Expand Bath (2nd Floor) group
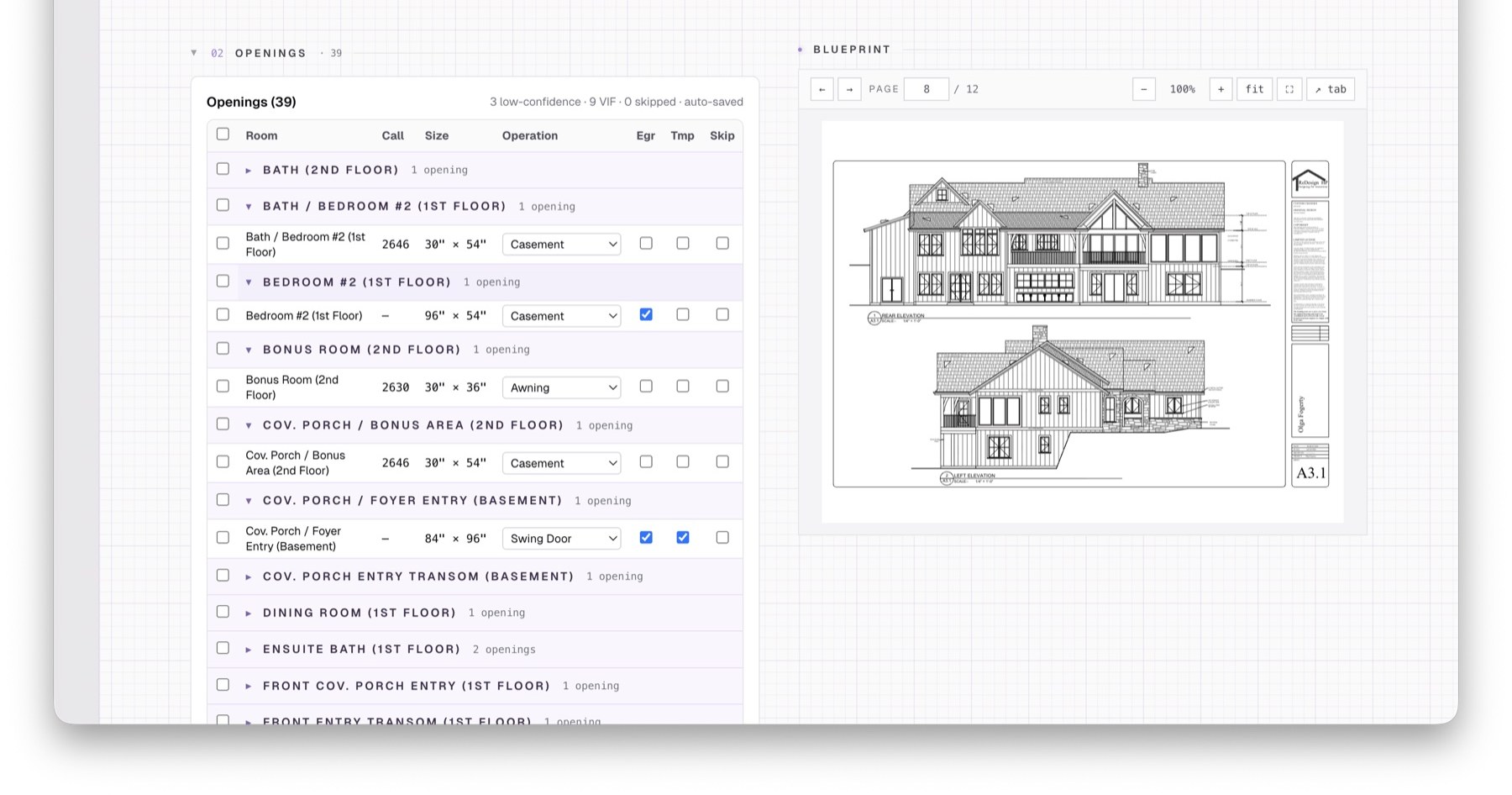The height and width of the screenshot is (795, 1512). tap(249, 171)
